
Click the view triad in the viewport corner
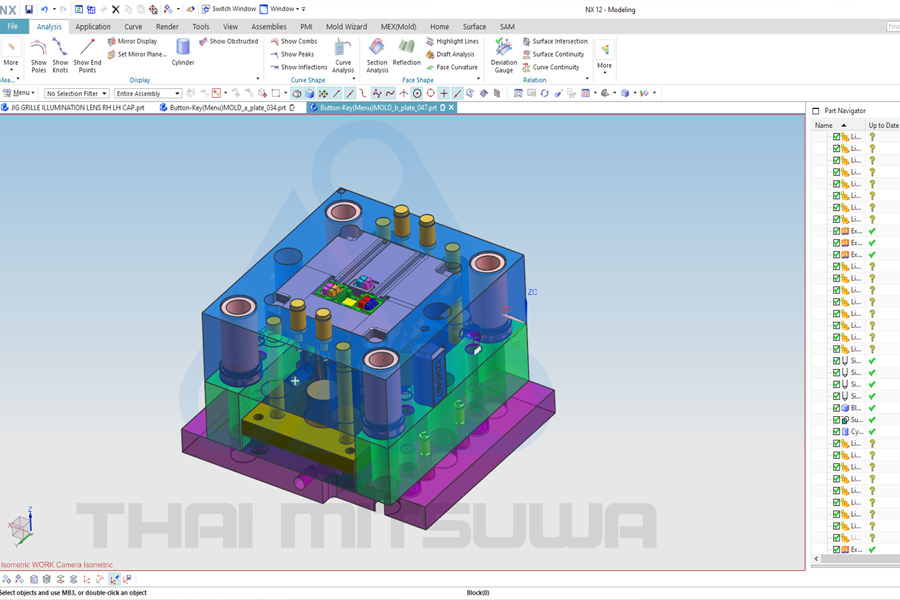22,526
